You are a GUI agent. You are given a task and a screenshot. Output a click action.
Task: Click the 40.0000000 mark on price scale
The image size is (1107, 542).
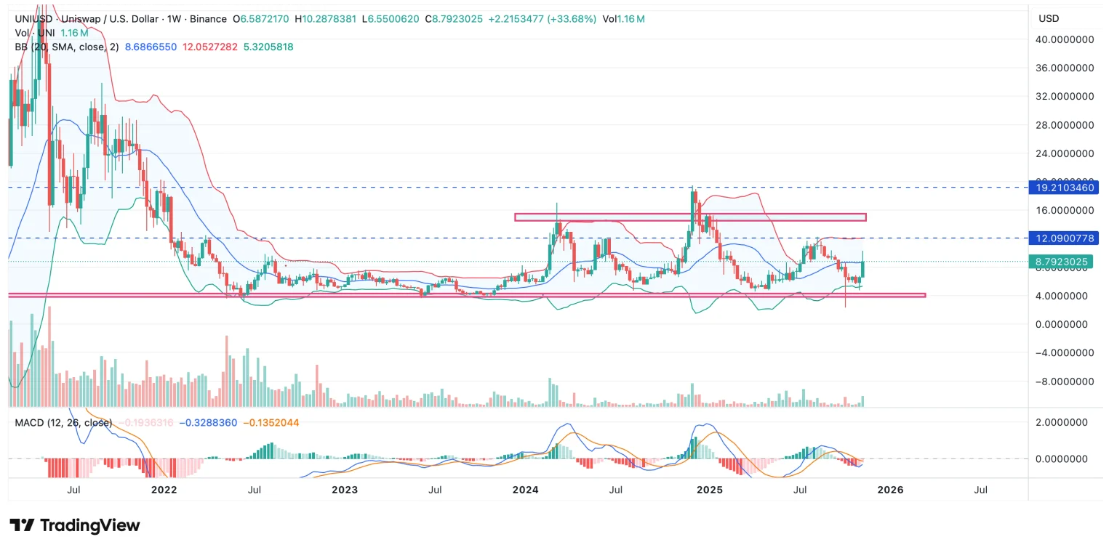[1064, 40]
